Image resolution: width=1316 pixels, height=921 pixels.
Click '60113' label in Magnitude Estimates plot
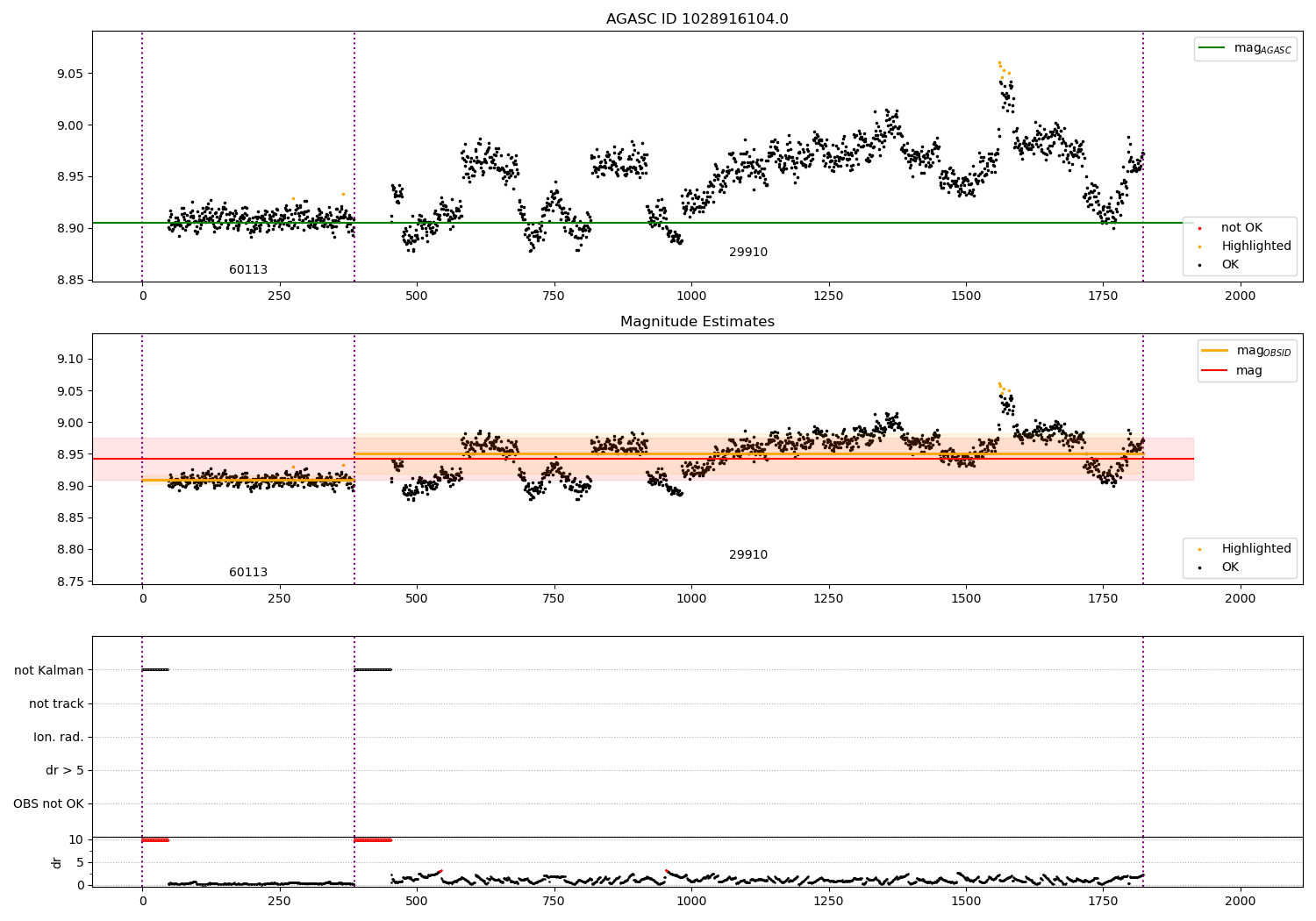pyautogui.click(x=248, y=573)
